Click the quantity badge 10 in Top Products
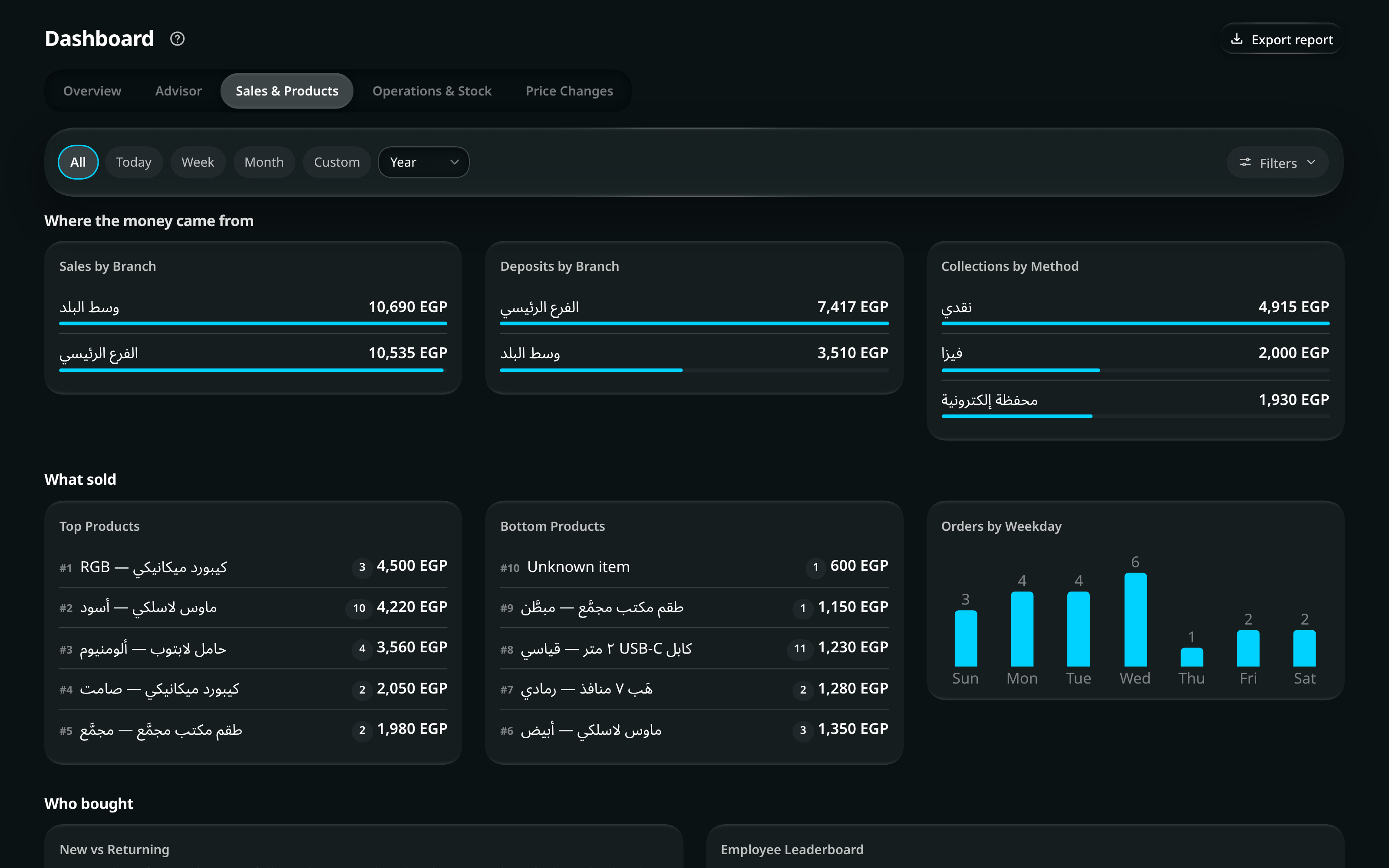 [360, 608]
